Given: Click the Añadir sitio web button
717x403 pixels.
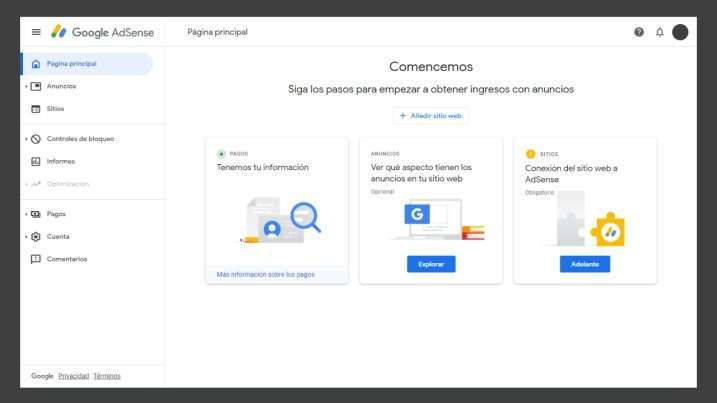Looking at the screenshot, I should [x=431, y=116].
